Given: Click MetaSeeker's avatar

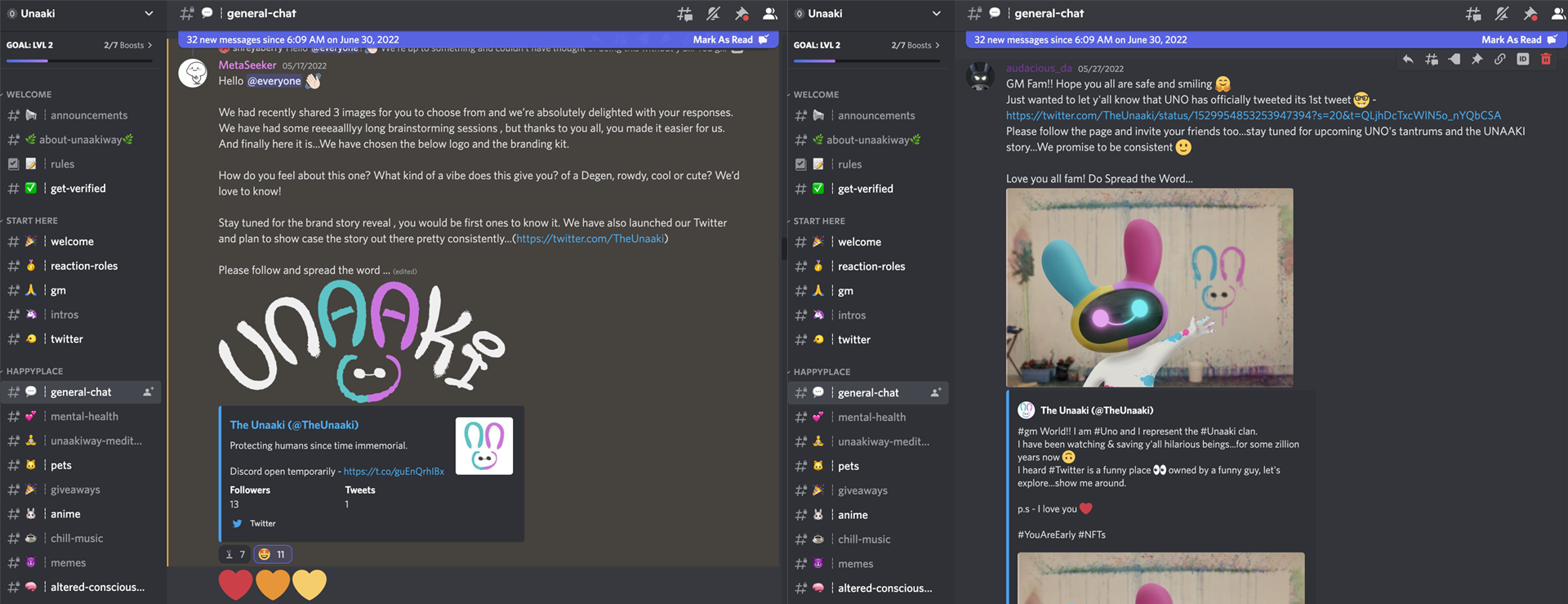Looking at the screenshot, I should [193, 73].
